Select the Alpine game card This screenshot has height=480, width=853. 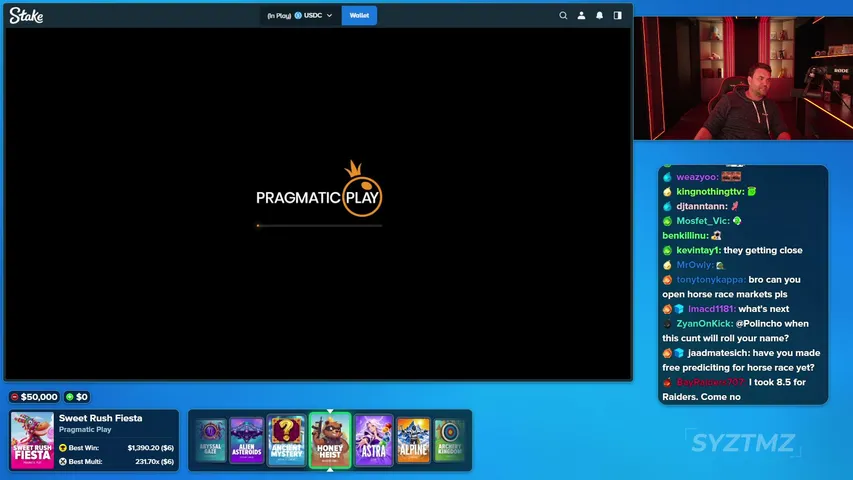[413, 440]
